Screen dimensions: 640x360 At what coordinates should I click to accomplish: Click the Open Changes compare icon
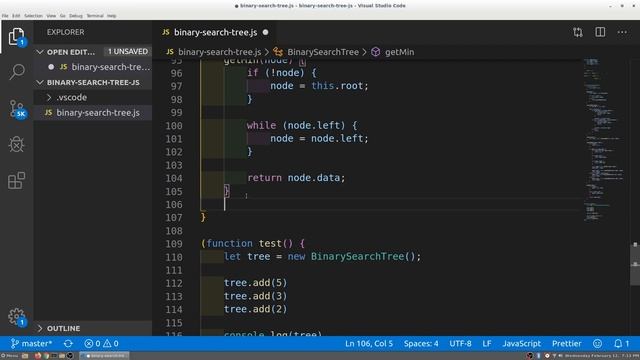[578, 32]
